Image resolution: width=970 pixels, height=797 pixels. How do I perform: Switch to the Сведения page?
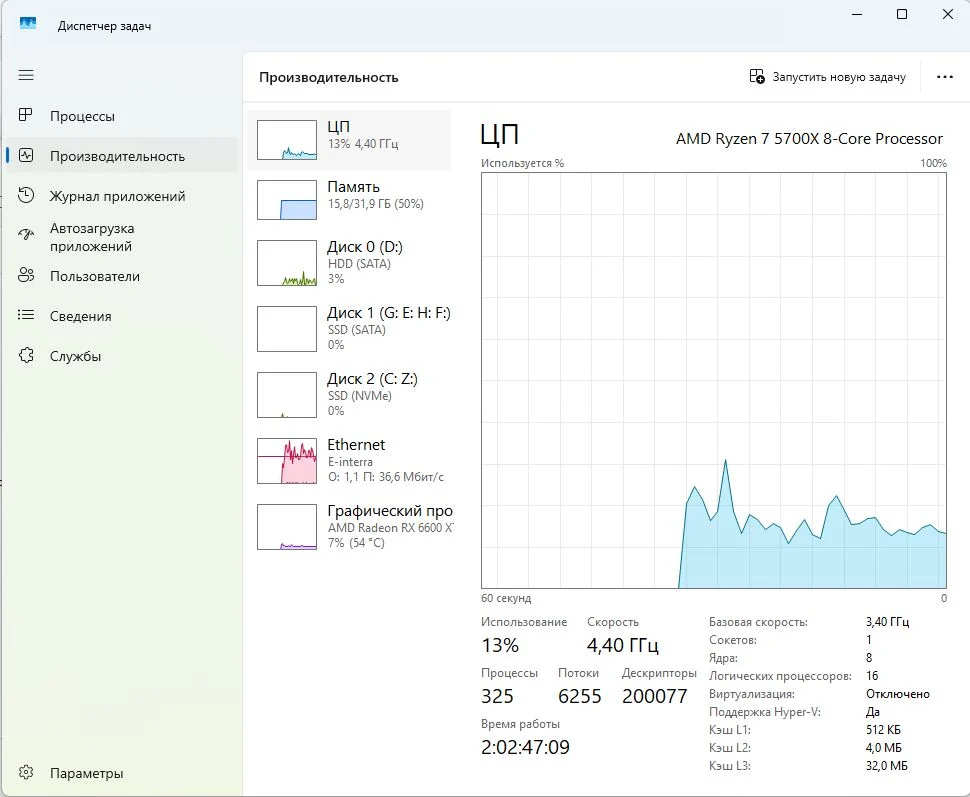pos(121,316)
